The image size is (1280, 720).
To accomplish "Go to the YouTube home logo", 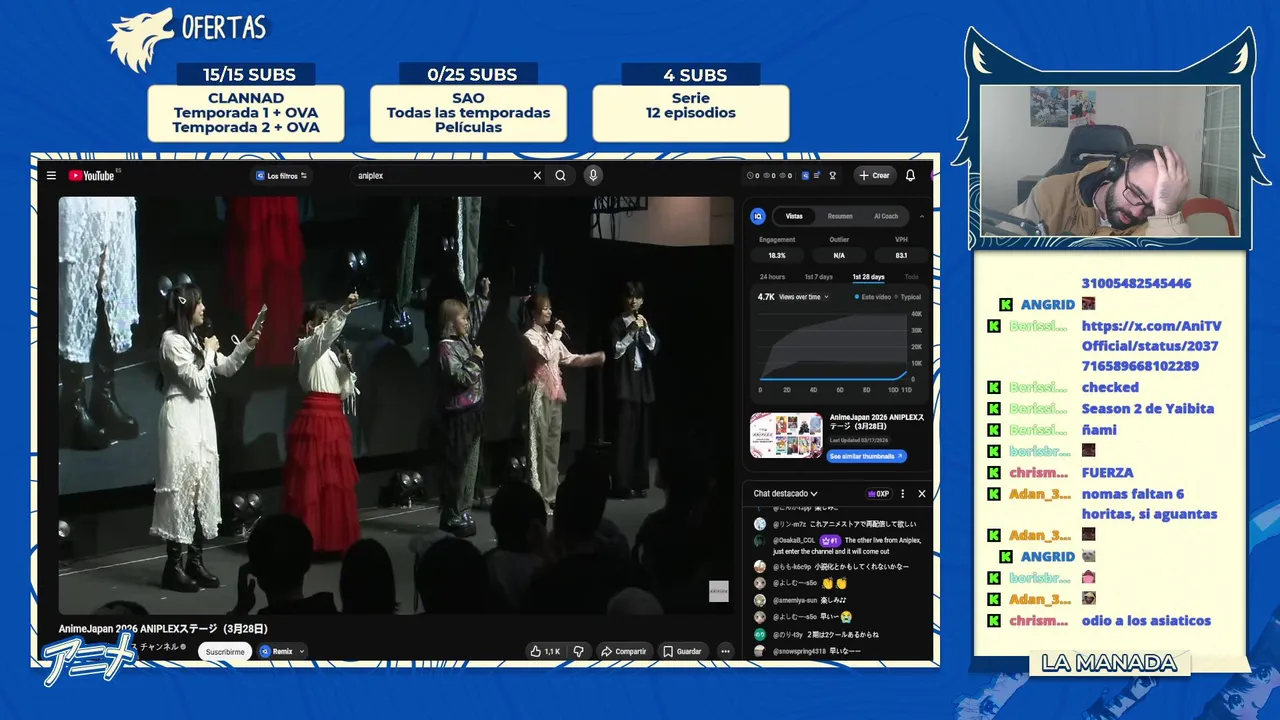I will pyautogui.click(x=92, y=176).
